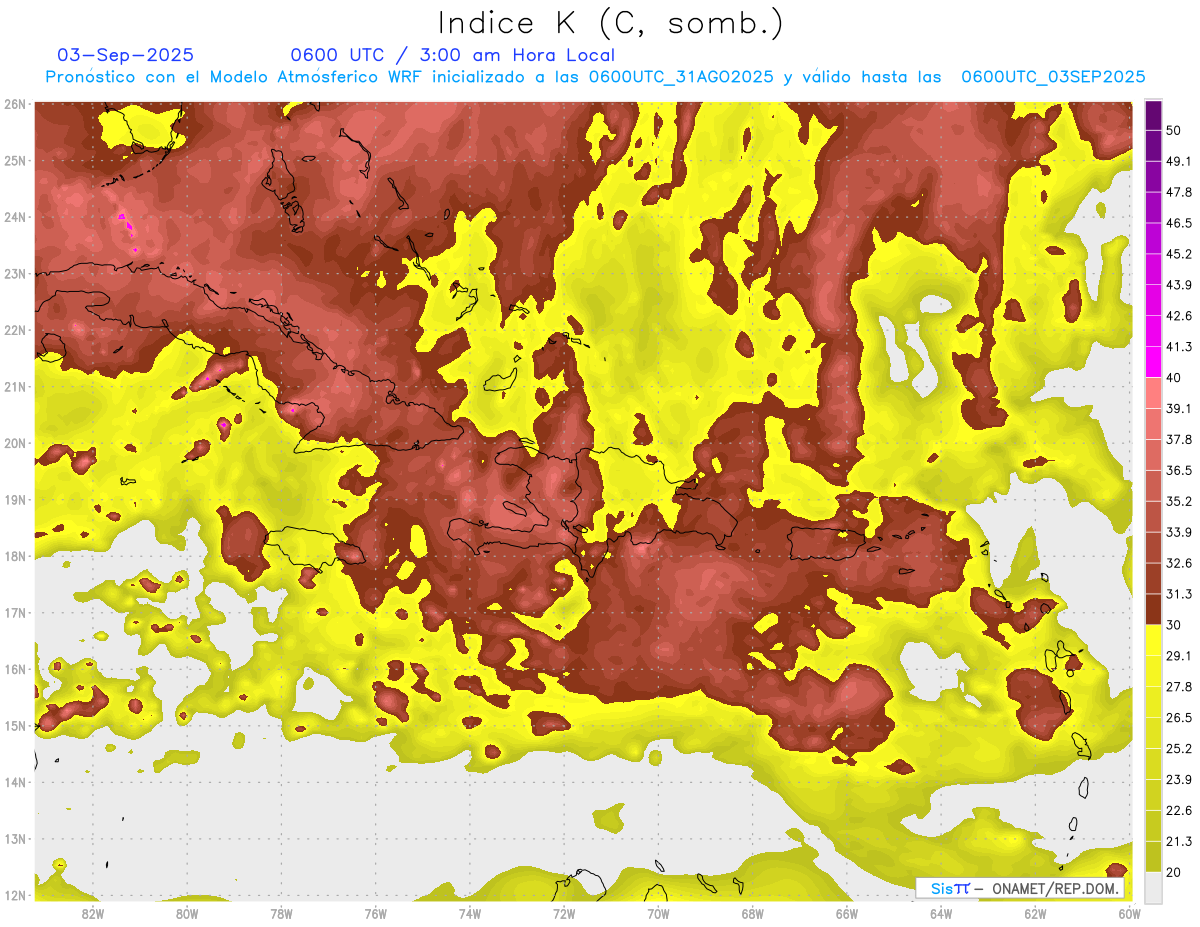This screenshot has width=1200, height=927.
Task: Select the "16N" latitude tick label
Action: click(x=15, y=669)
